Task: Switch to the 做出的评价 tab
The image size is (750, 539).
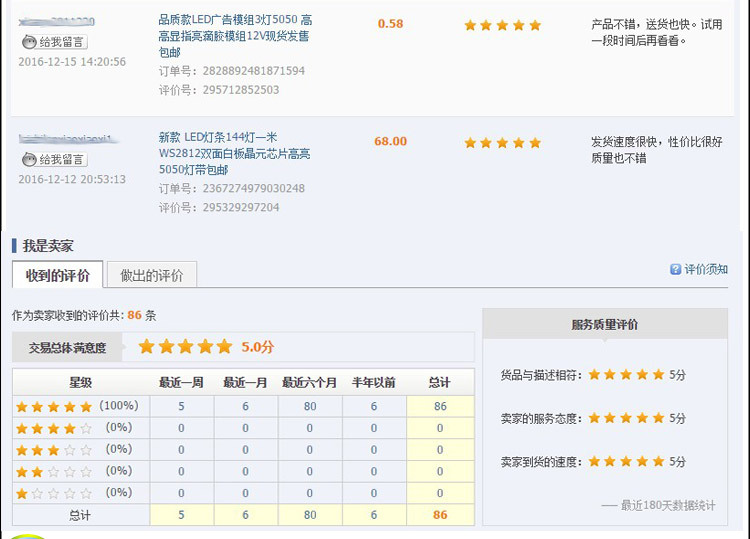Action: pos(151,276)
